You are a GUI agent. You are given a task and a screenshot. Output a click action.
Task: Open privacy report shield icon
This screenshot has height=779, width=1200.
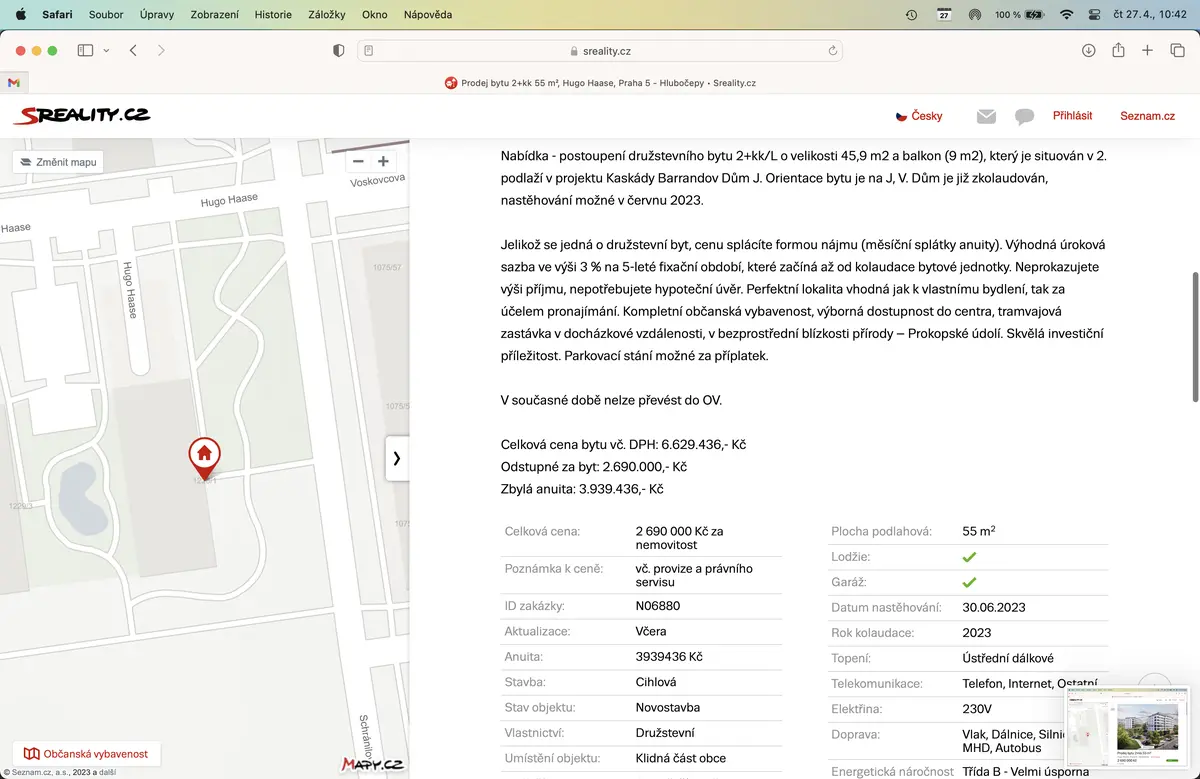(339, 50)
